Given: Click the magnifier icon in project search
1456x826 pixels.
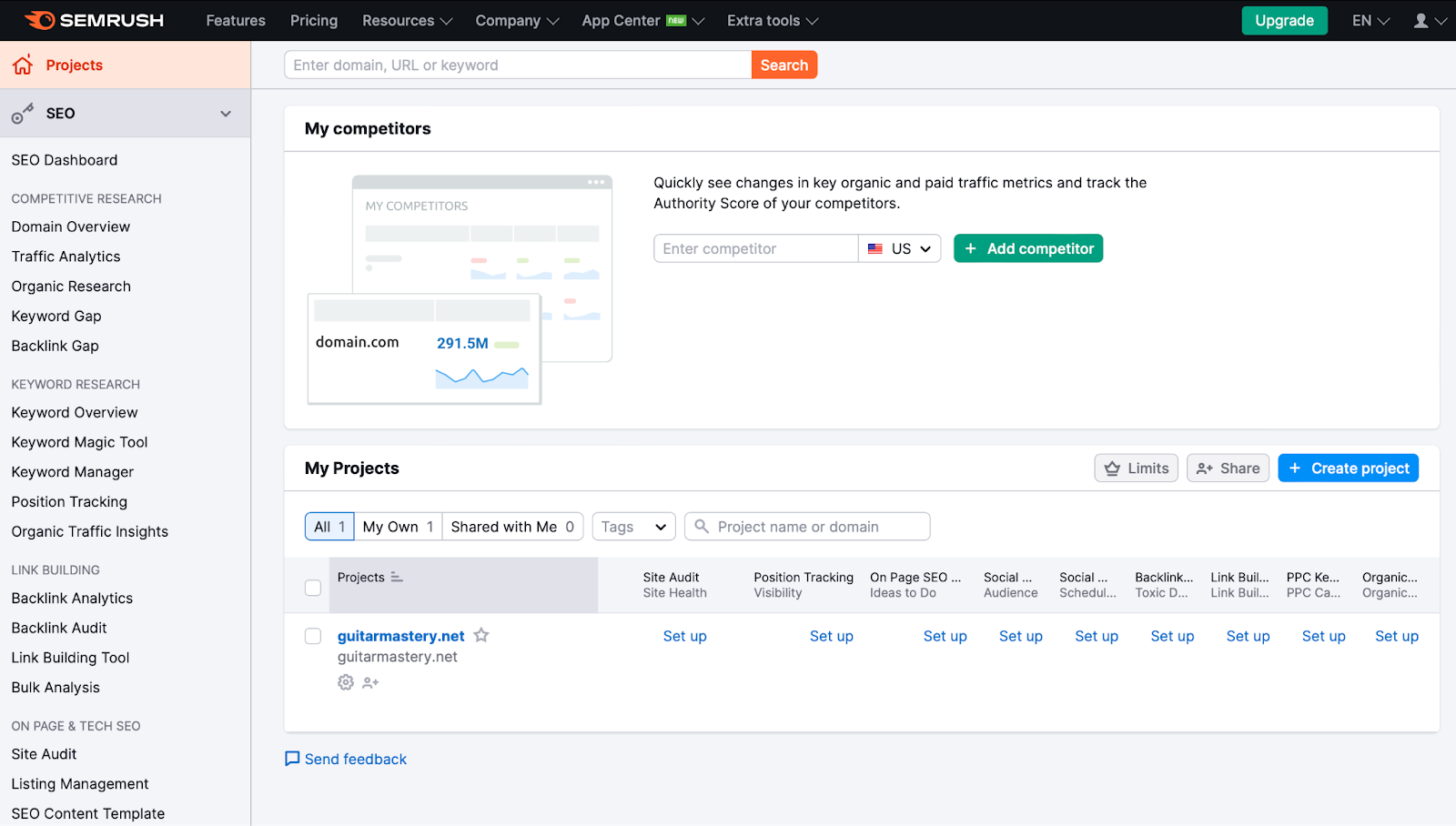Looking at the screenshot, I should pos(702,526).
